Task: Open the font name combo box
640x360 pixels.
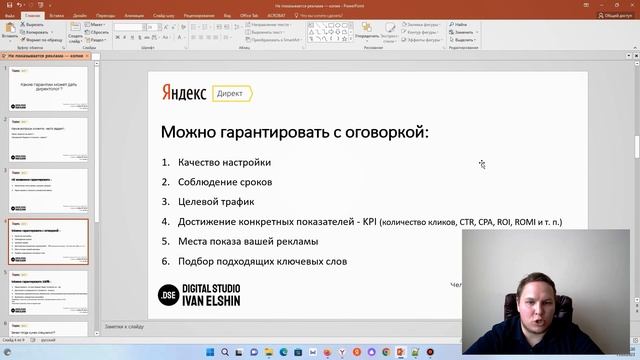Action: click(130, 27)
